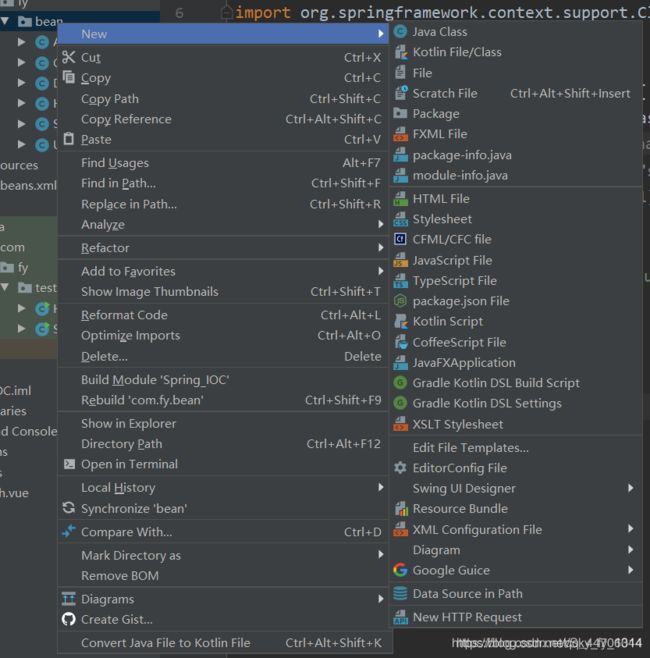Click the XSLT Stylesheet icon
This screenshot has width=650, height=658.
pos(401,424)
